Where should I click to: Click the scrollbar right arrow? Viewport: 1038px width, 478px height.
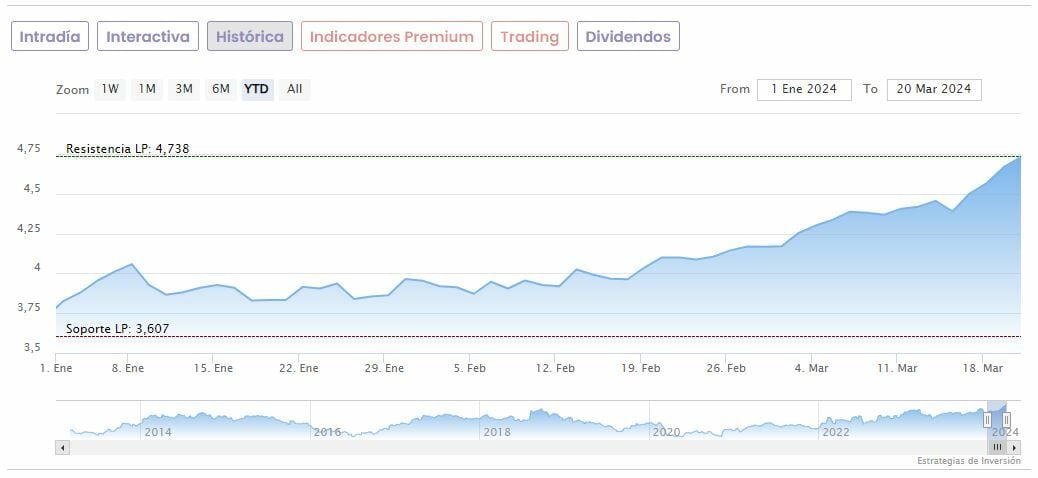[1014, 447]
